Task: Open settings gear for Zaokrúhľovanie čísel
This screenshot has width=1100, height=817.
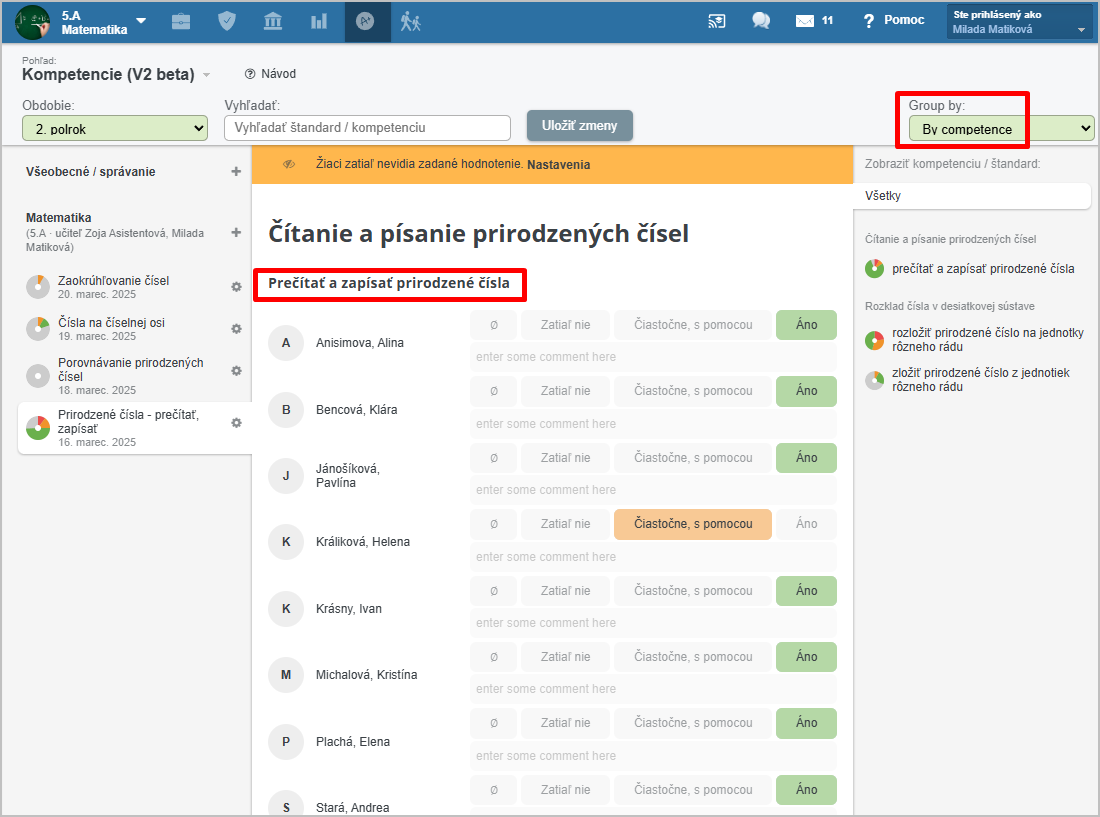Action: [236, 287]
